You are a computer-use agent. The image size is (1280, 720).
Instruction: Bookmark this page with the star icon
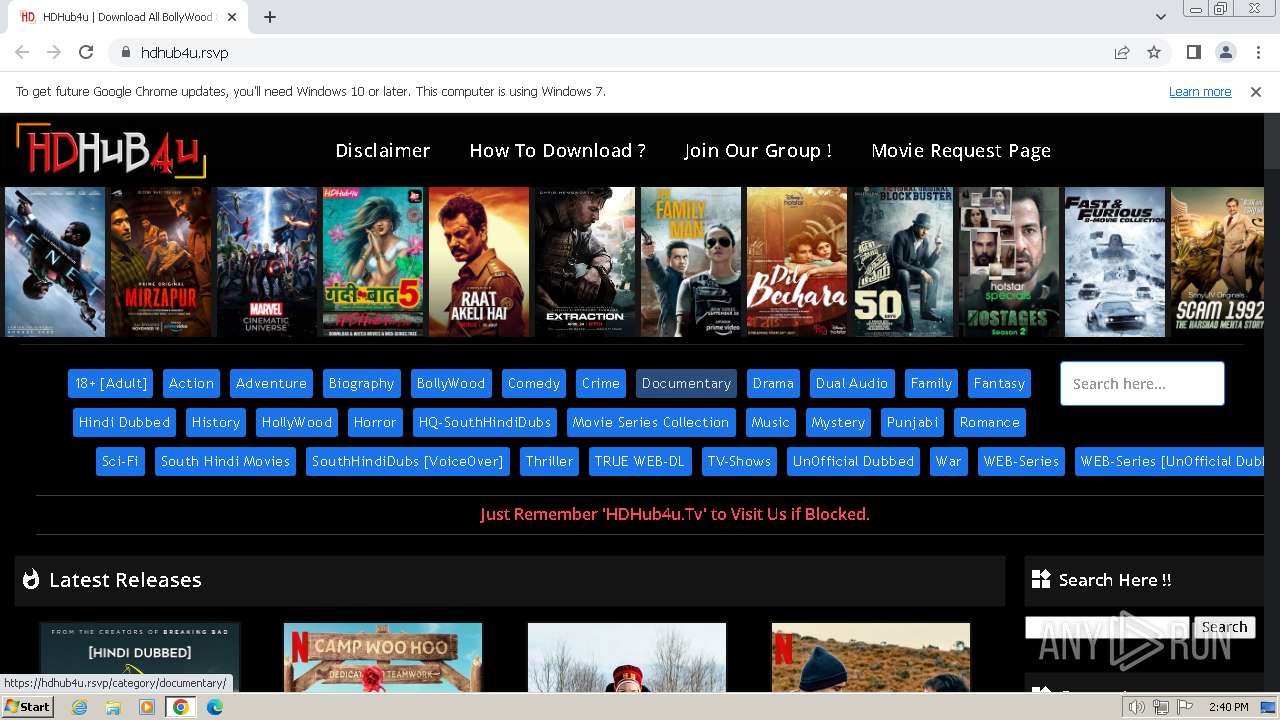tap(1154, 52)
